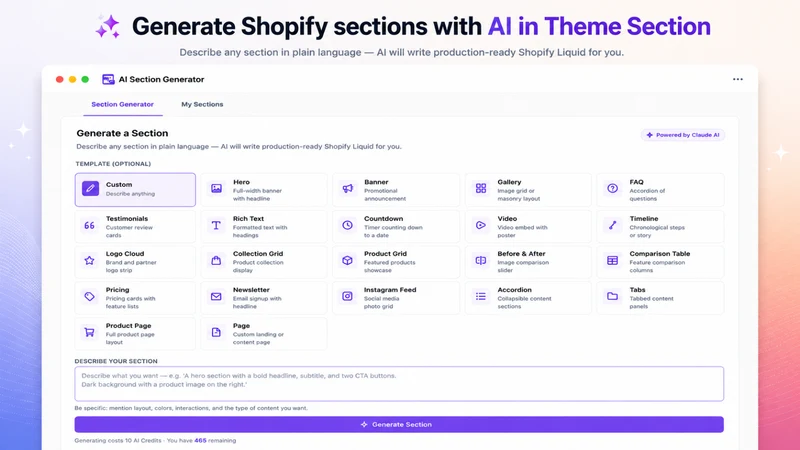The width and height of the screenshot is (800, 450).
Task: Choose the Hero template image icon
Action: (x=216, y=188)
